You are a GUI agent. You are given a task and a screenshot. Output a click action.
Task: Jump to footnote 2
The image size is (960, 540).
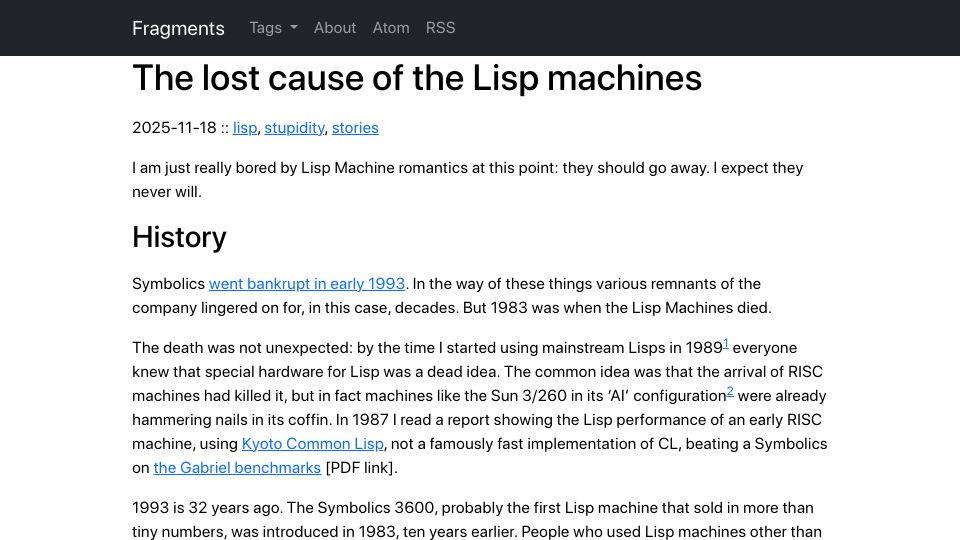click(x=730, y=392)
